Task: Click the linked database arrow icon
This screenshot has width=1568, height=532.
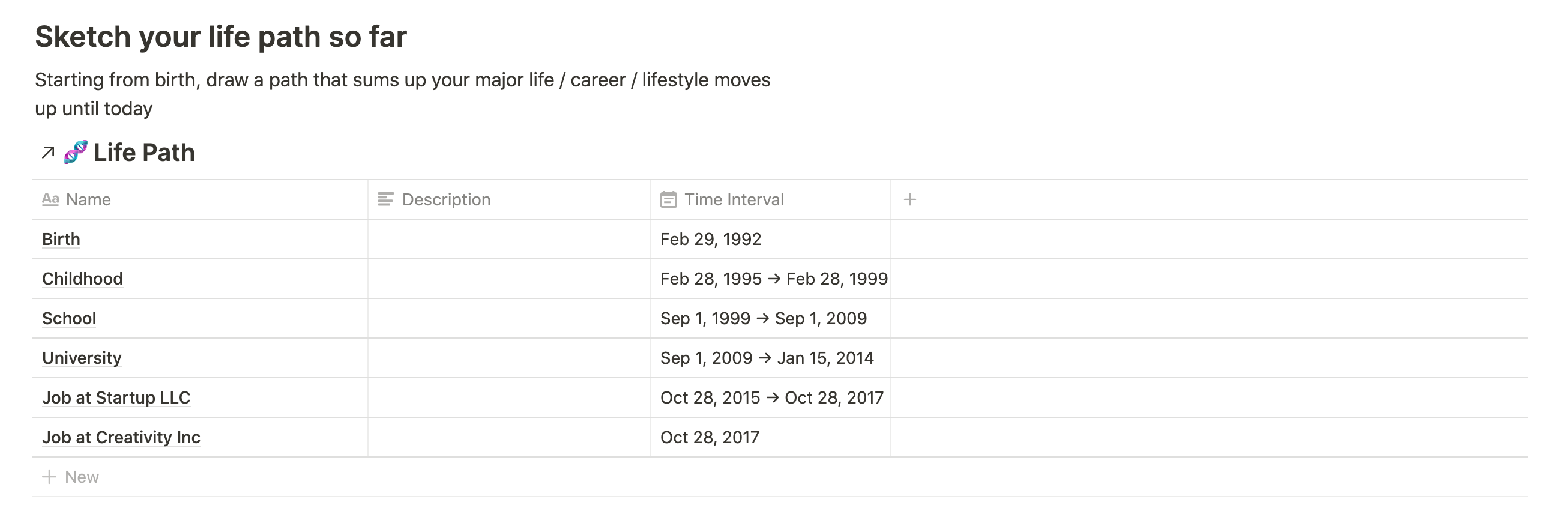Action: 48,152
